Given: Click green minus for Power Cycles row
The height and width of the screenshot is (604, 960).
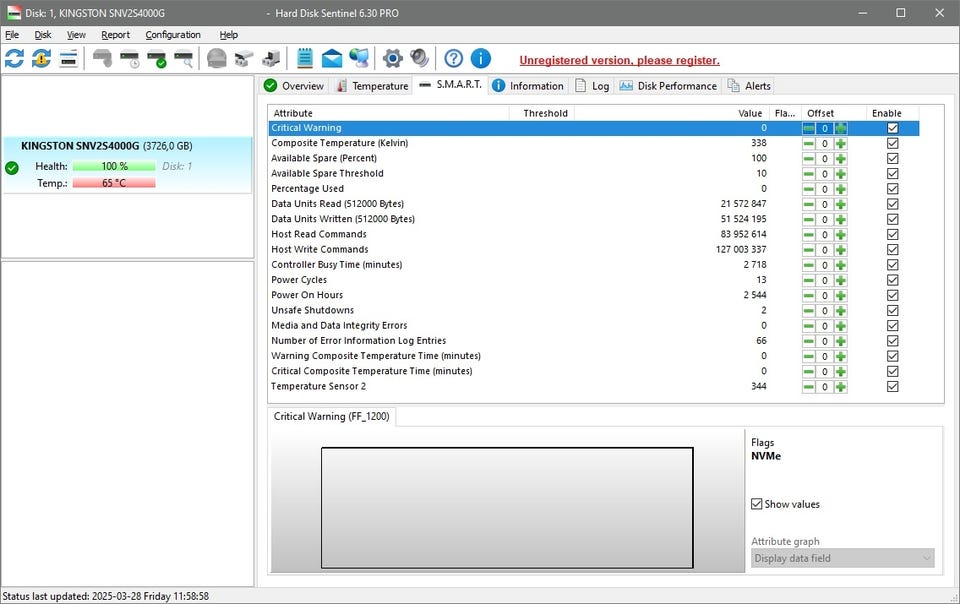Looking at the screenshot, I should tap(809, 280).
